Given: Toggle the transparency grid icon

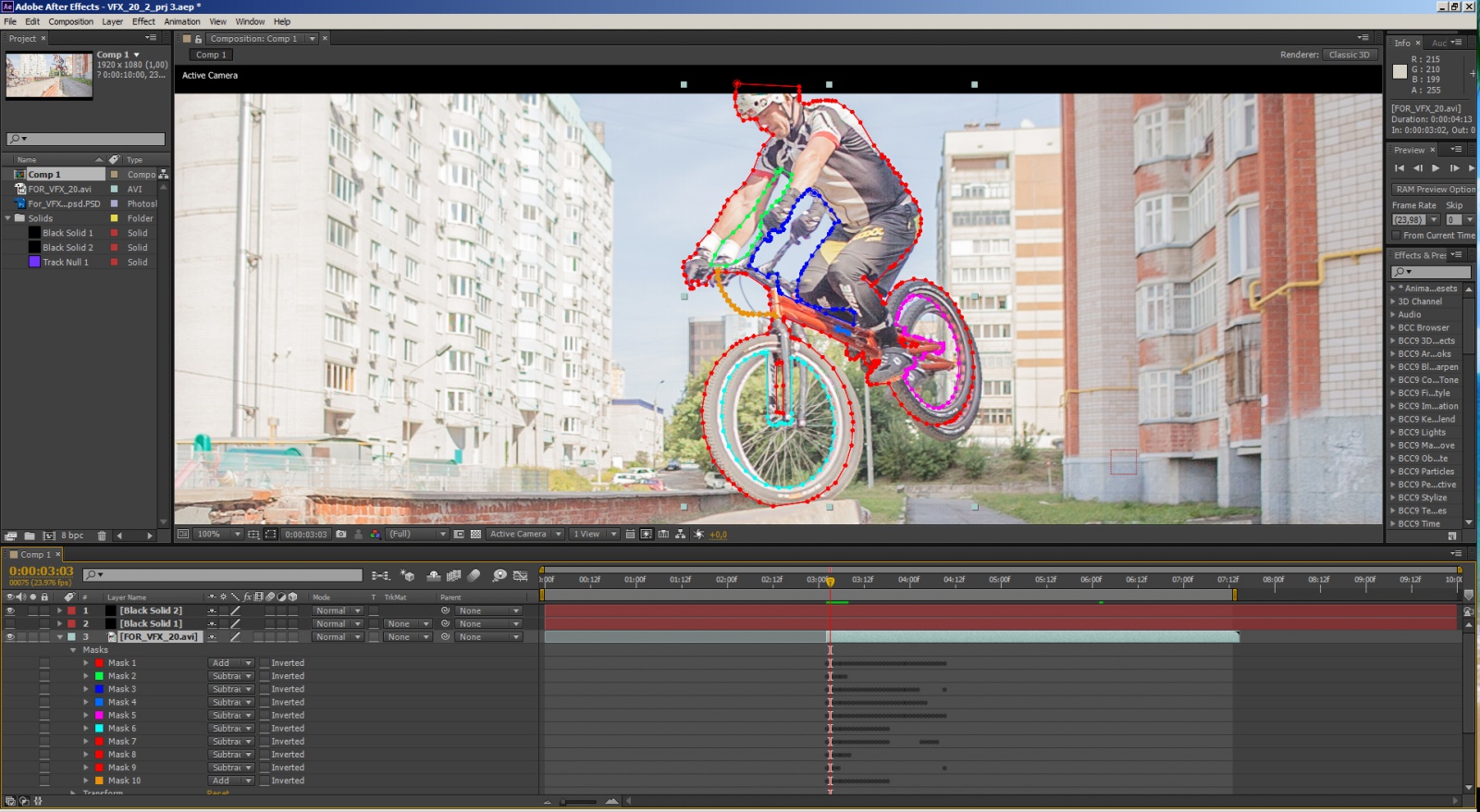Looking at the screenshot, I should click(475, 535).
